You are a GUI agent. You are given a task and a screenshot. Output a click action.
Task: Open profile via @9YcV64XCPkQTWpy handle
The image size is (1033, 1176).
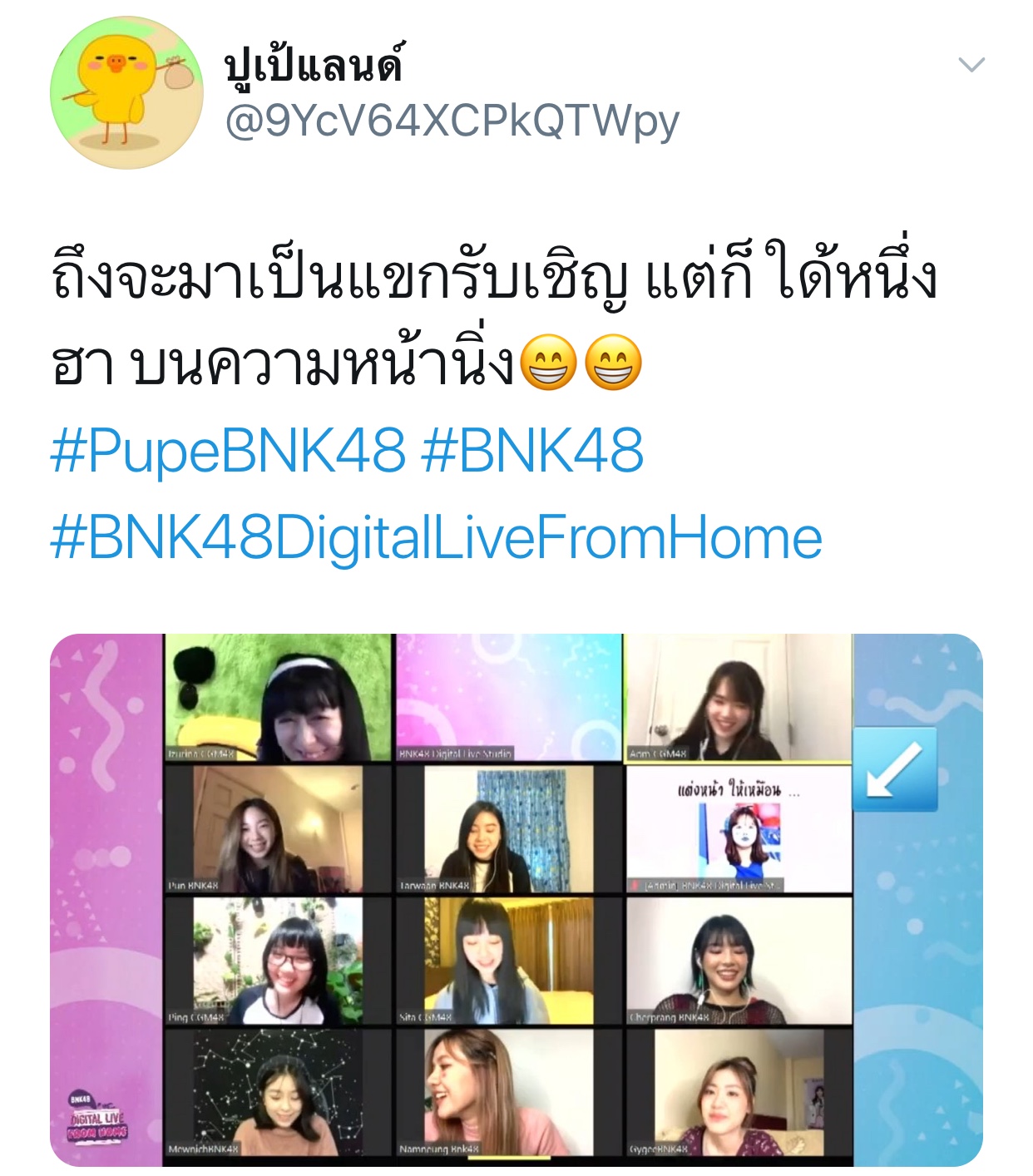coord(452,121)
